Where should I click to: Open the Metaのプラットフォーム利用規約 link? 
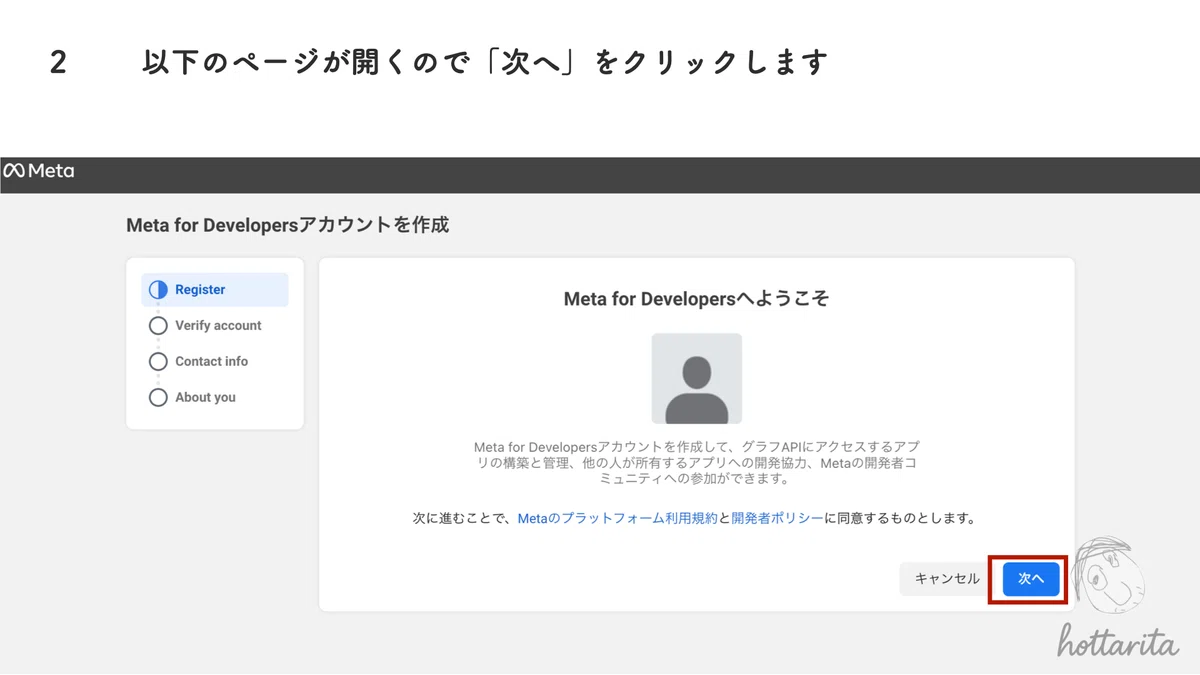pyautogui.click(x=618, y=519)
